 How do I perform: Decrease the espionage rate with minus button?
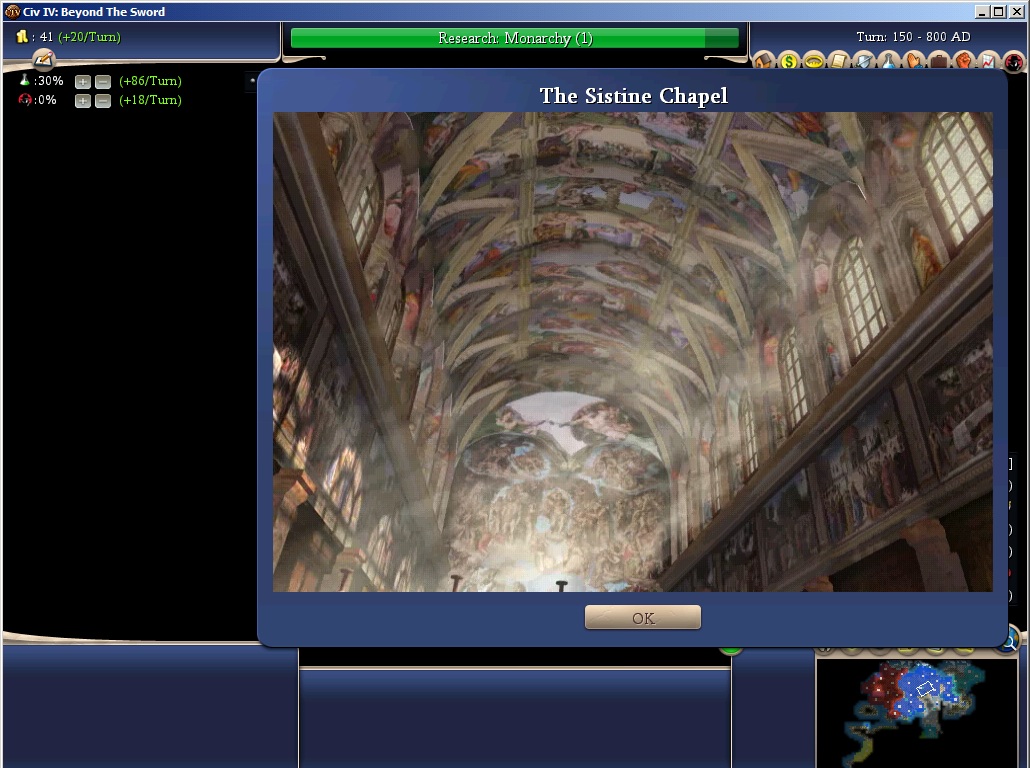point(102,100)
